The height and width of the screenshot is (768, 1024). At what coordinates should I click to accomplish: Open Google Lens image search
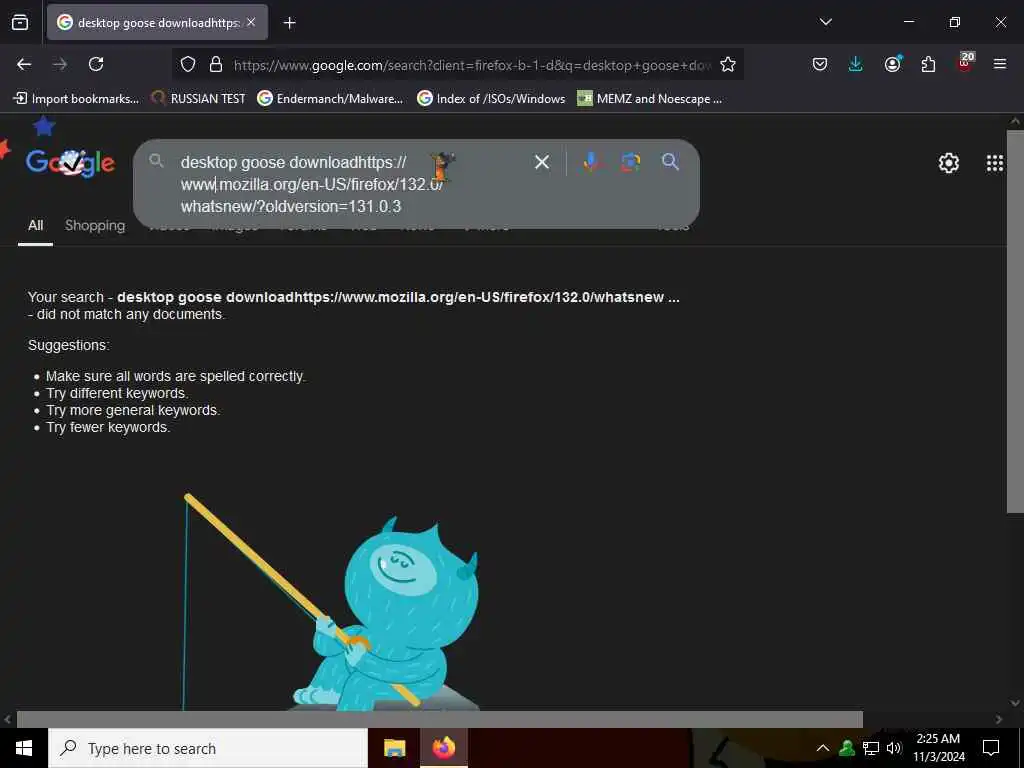click(630, 162)
